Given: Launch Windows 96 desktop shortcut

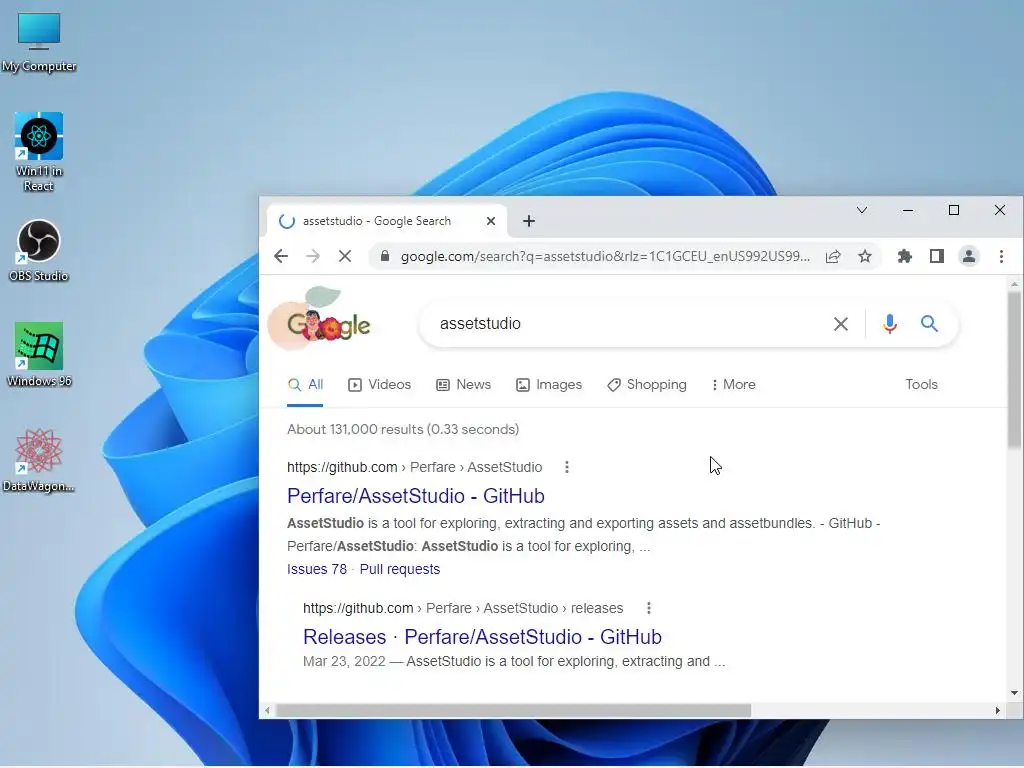Looking at the screenshot, I should 39,354.
